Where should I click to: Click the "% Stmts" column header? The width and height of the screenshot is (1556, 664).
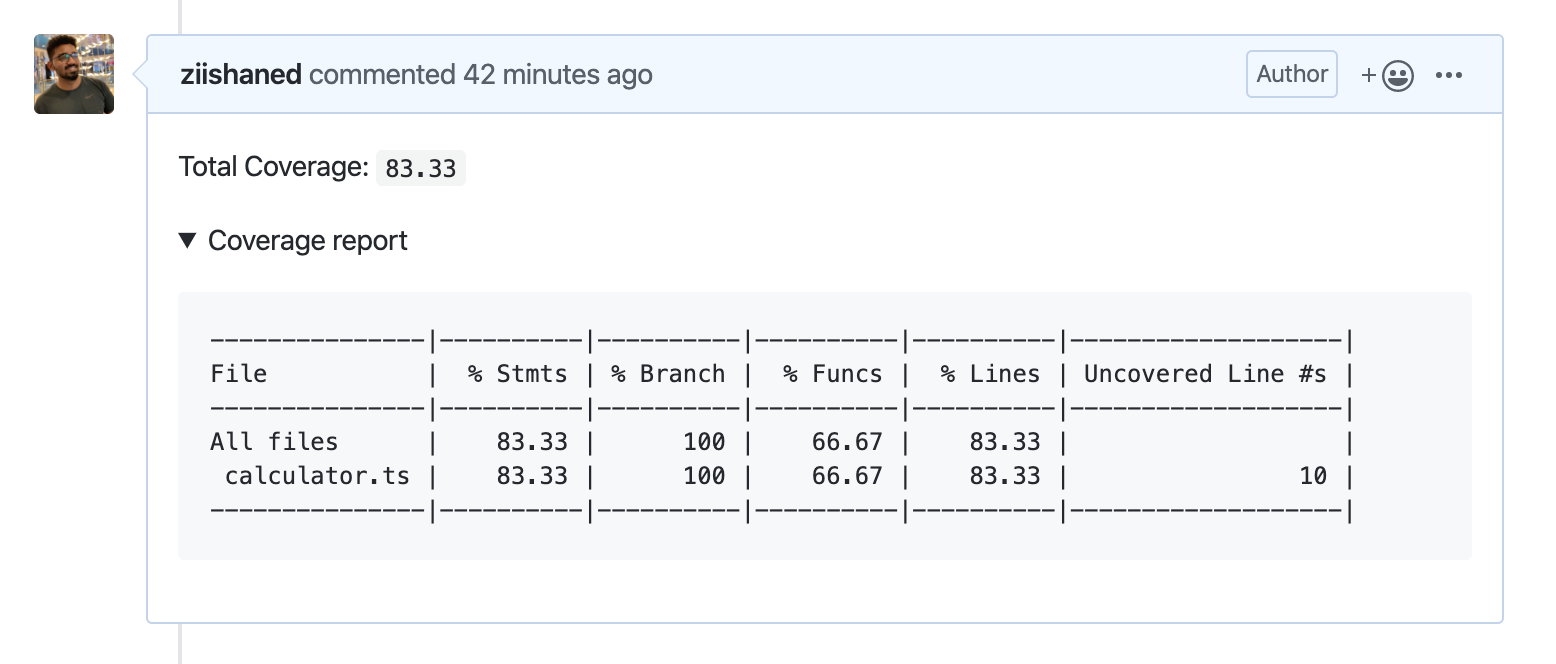517,374
